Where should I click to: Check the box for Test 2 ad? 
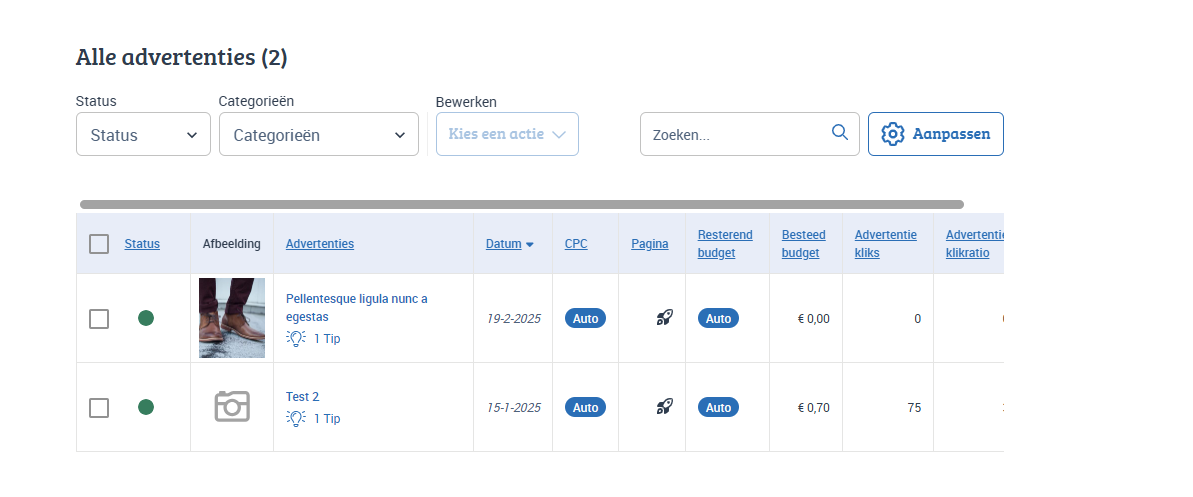99,408
